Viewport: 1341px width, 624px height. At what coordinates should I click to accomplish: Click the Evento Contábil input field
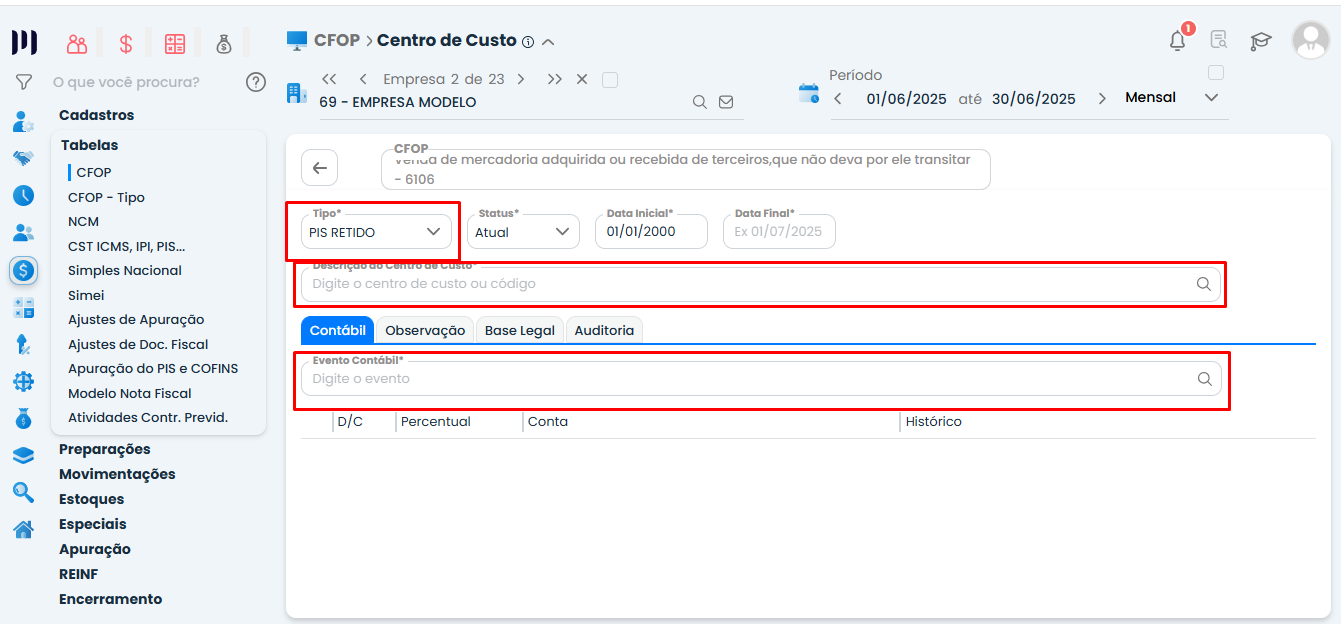[750, 379]
